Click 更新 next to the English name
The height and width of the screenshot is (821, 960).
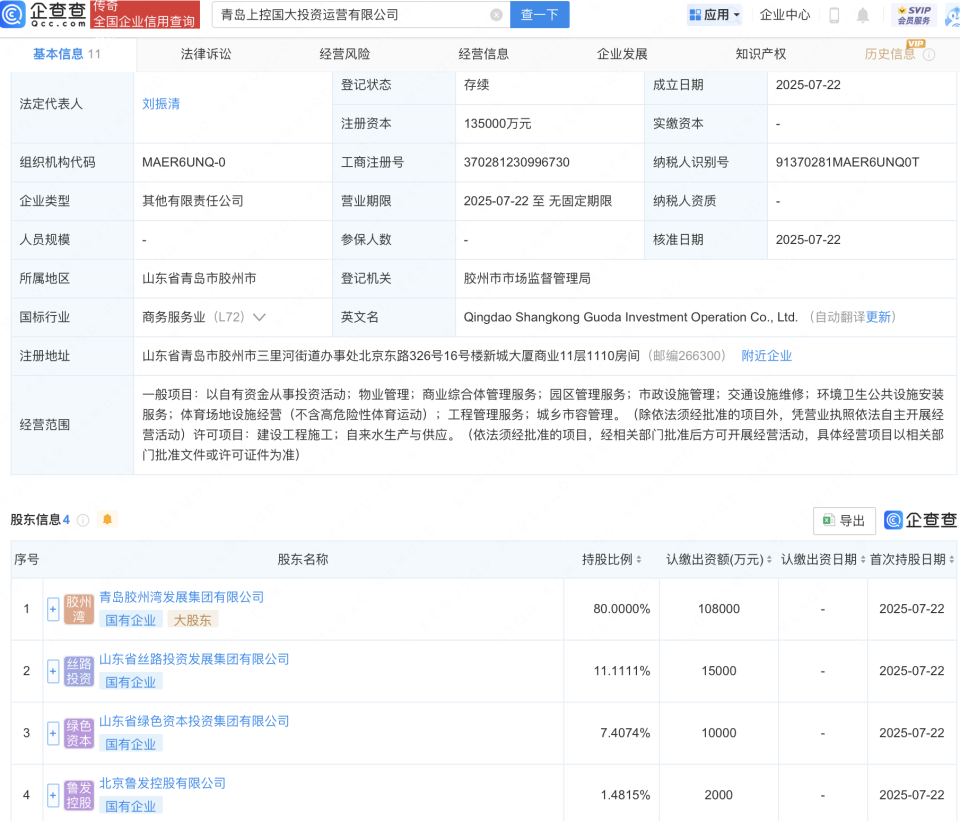coord(878,317)
